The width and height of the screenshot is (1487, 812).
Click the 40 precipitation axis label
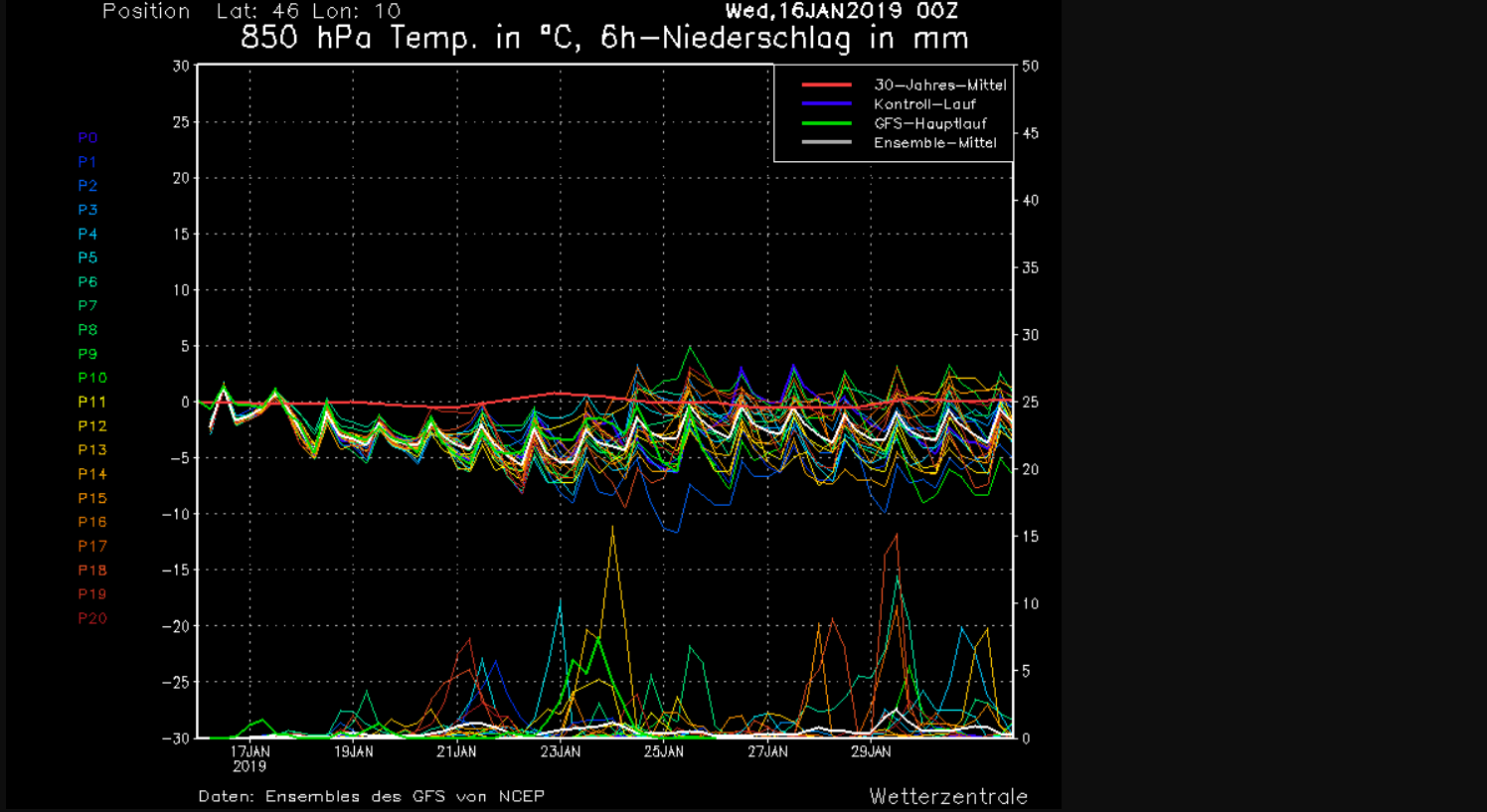[1030, 201]
